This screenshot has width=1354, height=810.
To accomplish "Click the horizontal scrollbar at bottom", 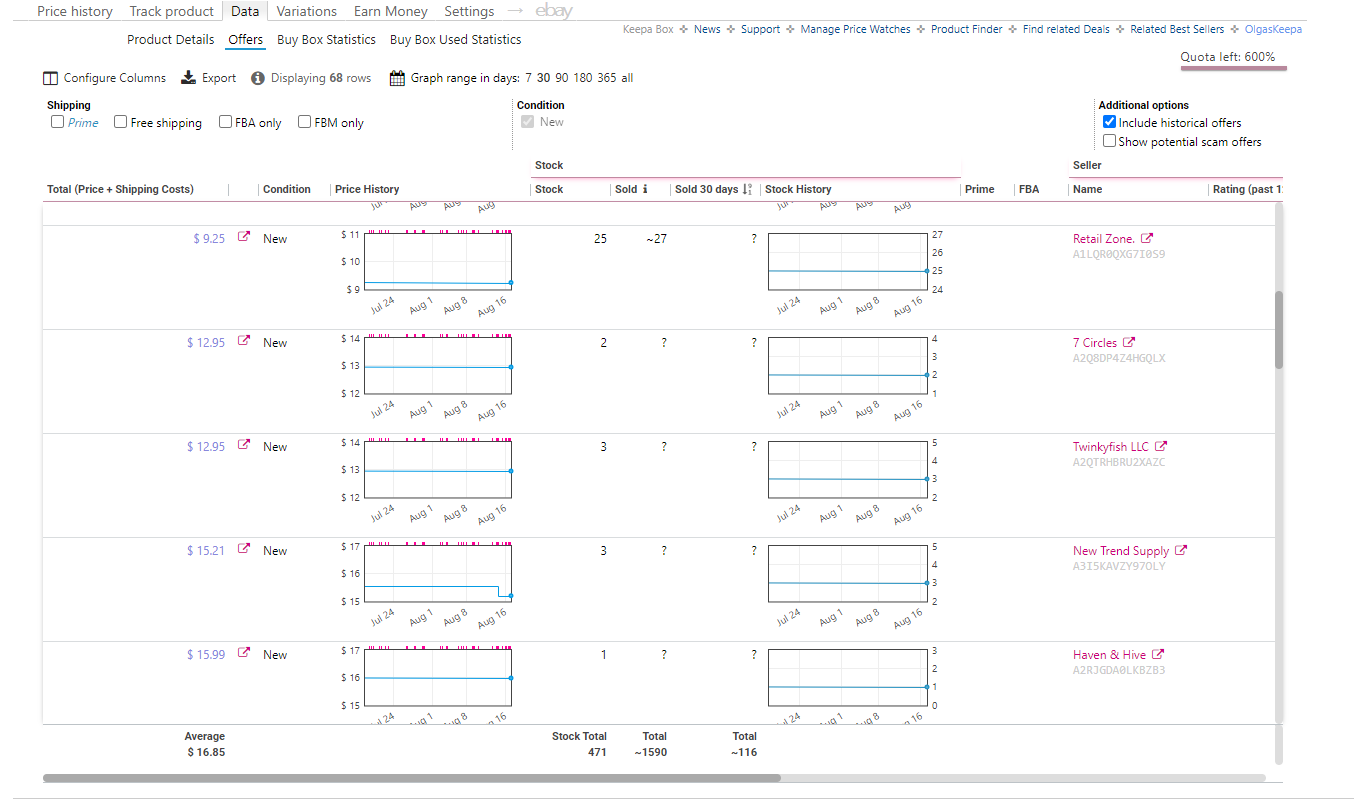I will point(411,777).
